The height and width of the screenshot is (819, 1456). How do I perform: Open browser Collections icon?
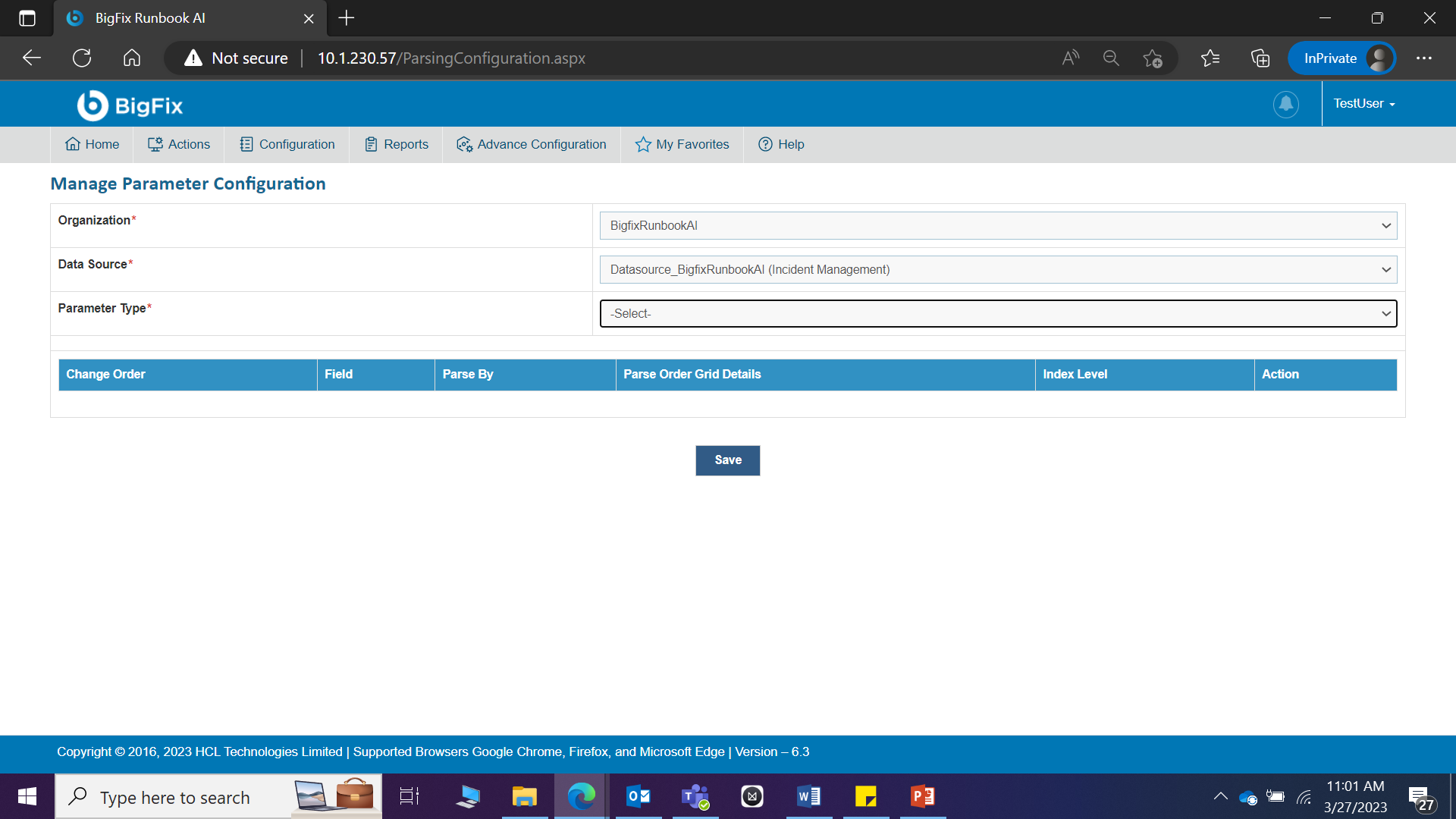[x=1260, y=58]
